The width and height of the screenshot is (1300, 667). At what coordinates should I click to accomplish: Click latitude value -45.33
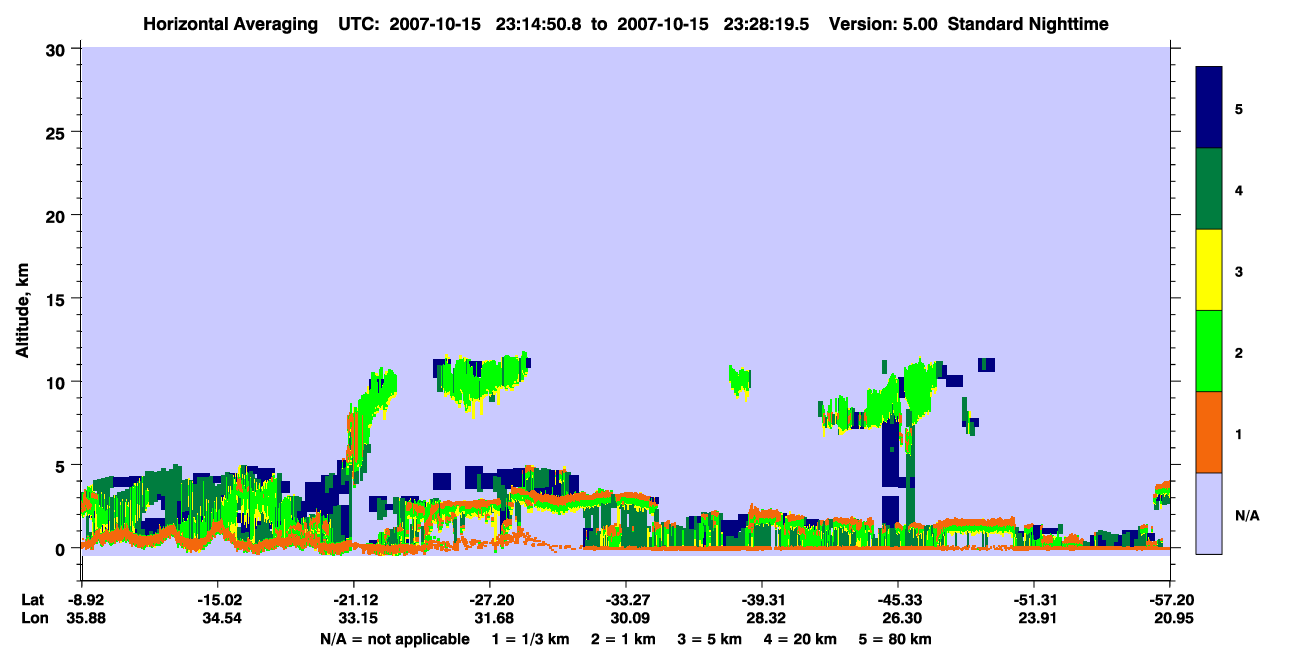[x=898, y=599]
